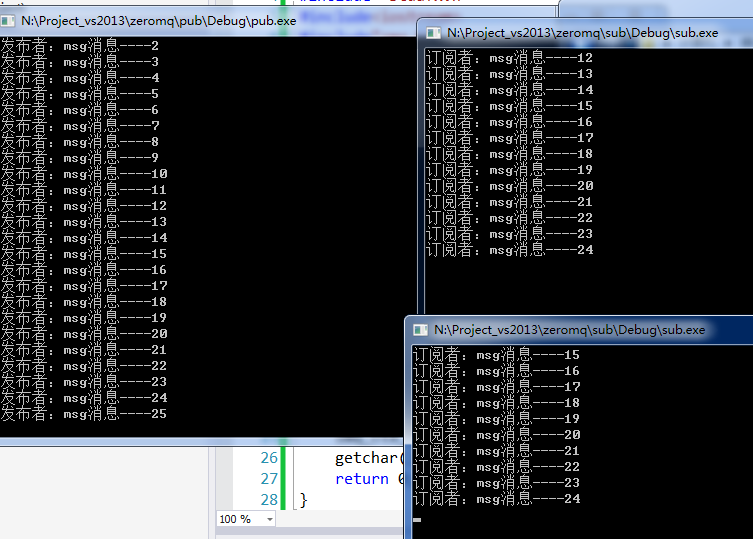Click the closing brace on line 28
The width and height of the screenshot is (753, 539).
coord(303,500)
